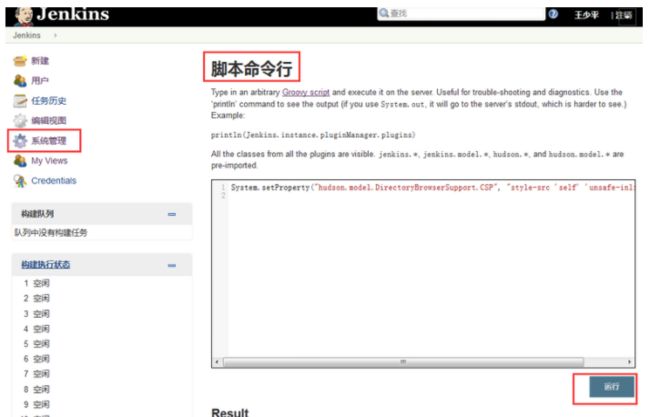650x417 pixels.
Task: Click inside the Groovy script editor area
Action: point(423,274)
